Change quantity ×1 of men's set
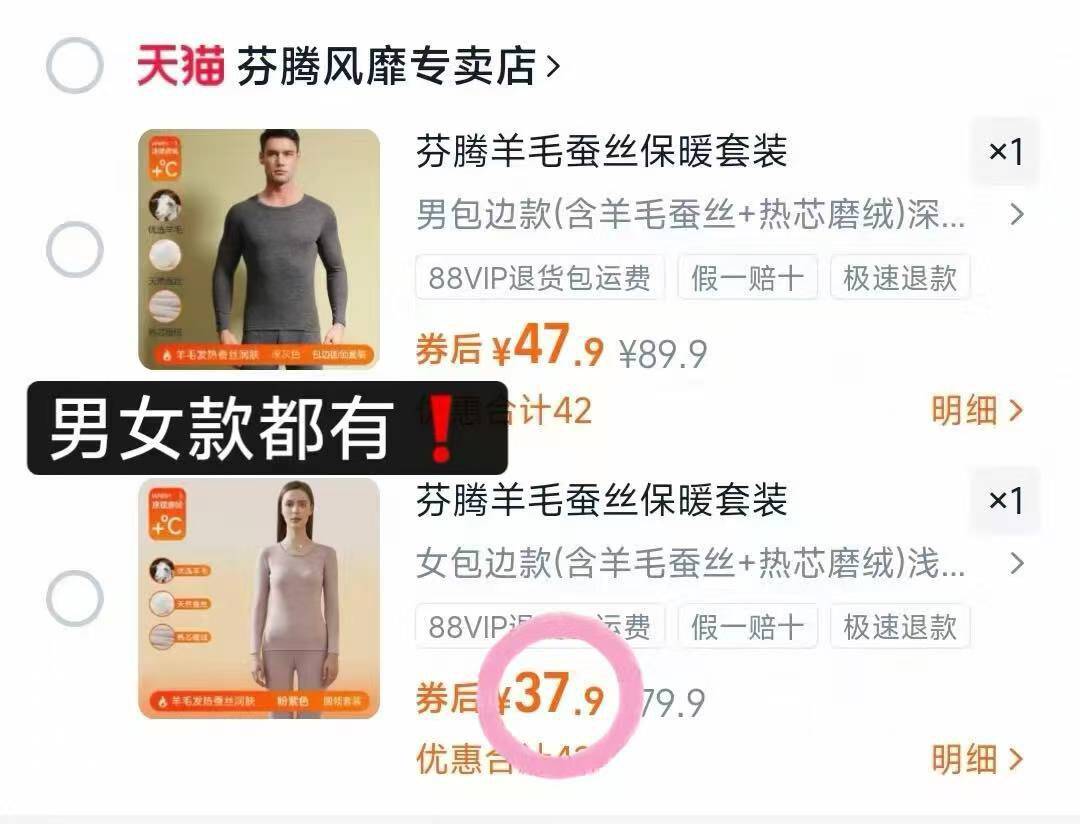 coord(1005,152)
